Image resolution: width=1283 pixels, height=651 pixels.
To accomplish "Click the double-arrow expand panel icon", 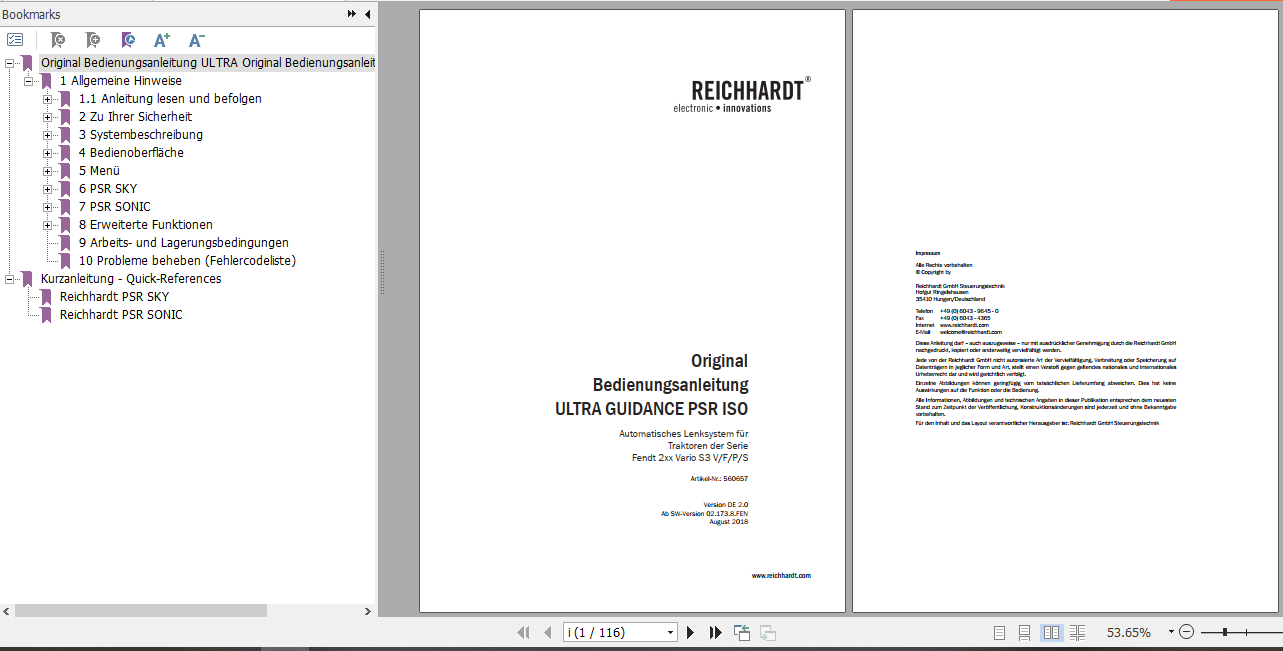I will [x=352, y=14].
